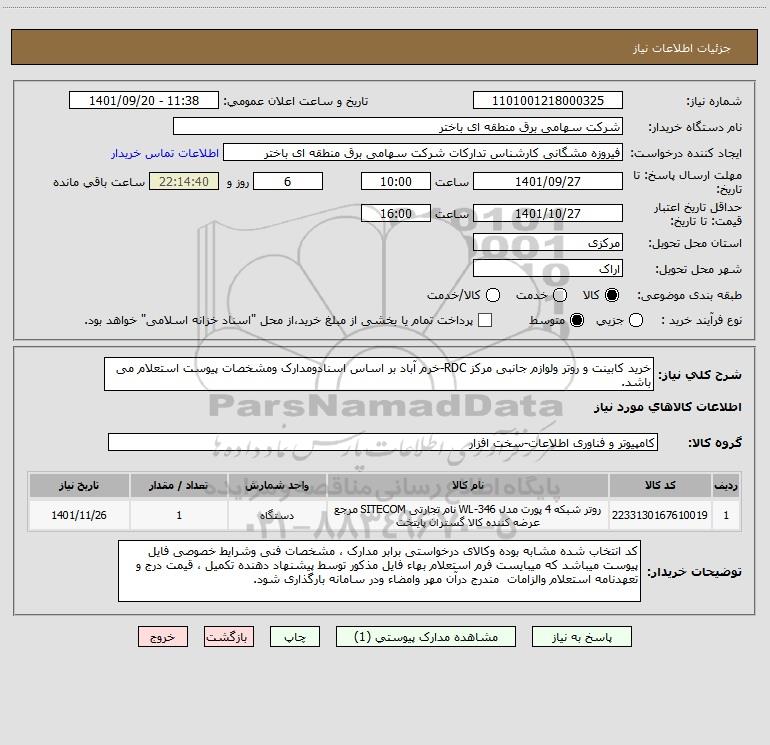Click the buyer organization name field
The width and height of the screenshot is (770, 745).
(x=398, y=127)
